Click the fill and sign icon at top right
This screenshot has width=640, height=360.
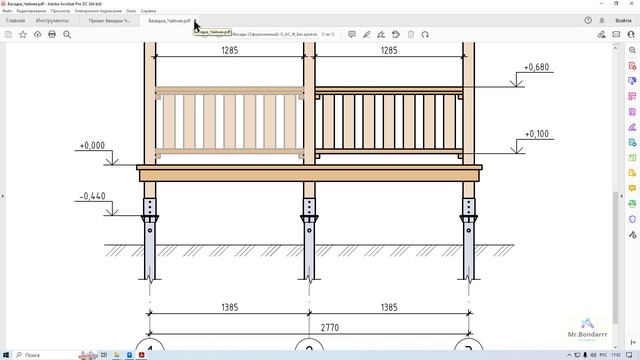coord(601,35)
